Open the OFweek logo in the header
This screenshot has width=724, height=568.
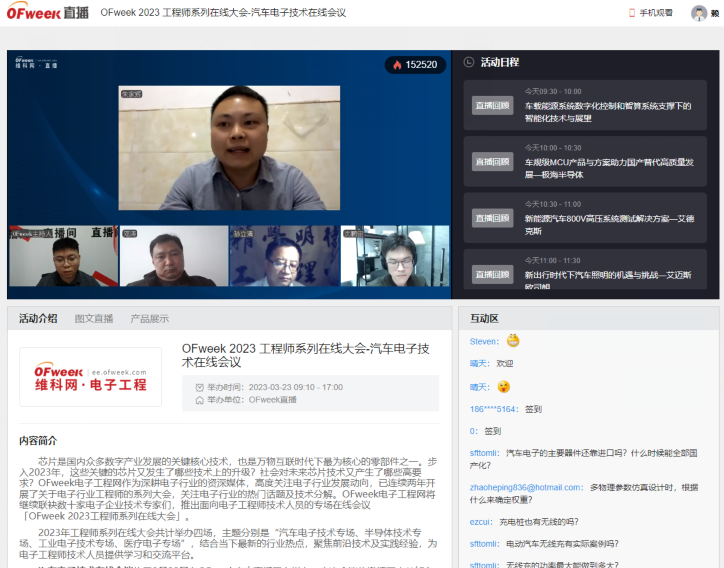coord(48,12)
